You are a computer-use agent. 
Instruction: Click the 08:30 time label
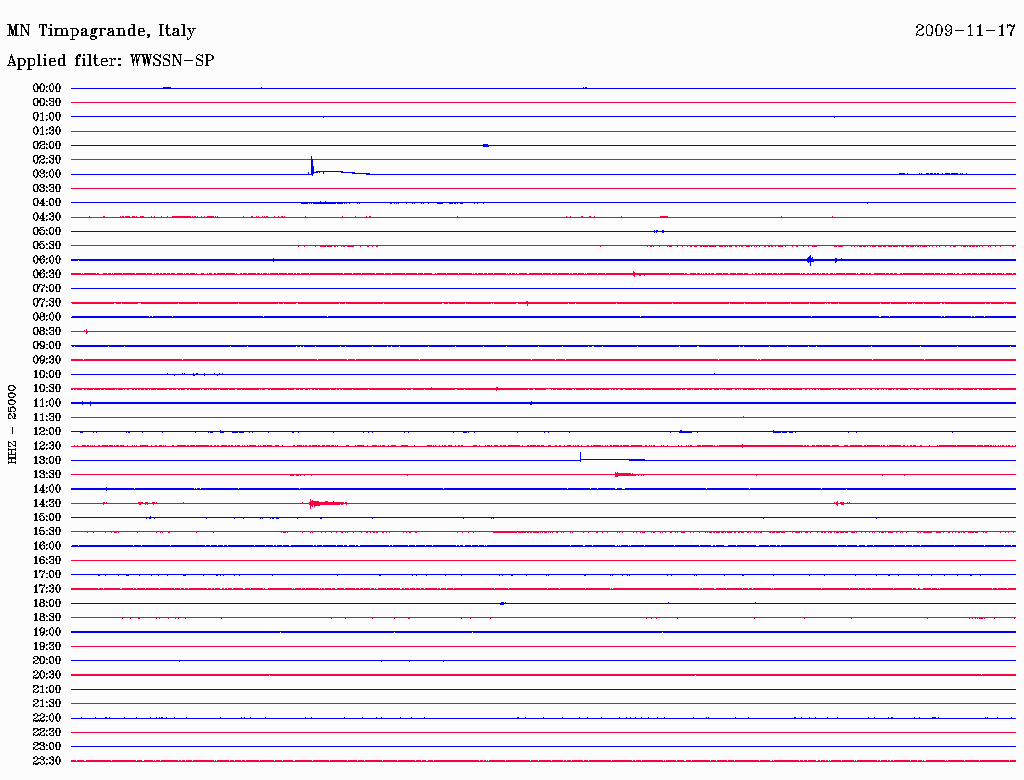(47, 331)
